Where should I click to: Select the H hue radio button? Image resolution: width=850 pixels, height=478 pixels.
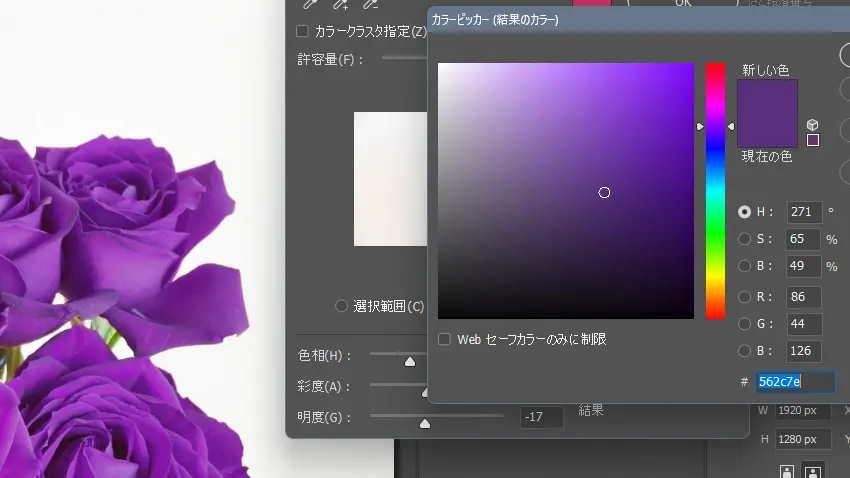[x=744, y=212]
